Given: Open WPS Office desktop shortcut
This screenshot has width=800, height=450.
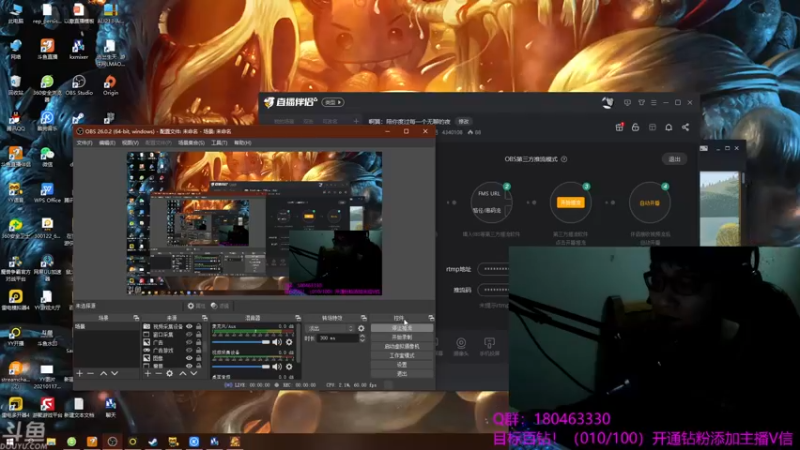Looking at the screenshot, I should pyautogui.click(x=47, y=193).
